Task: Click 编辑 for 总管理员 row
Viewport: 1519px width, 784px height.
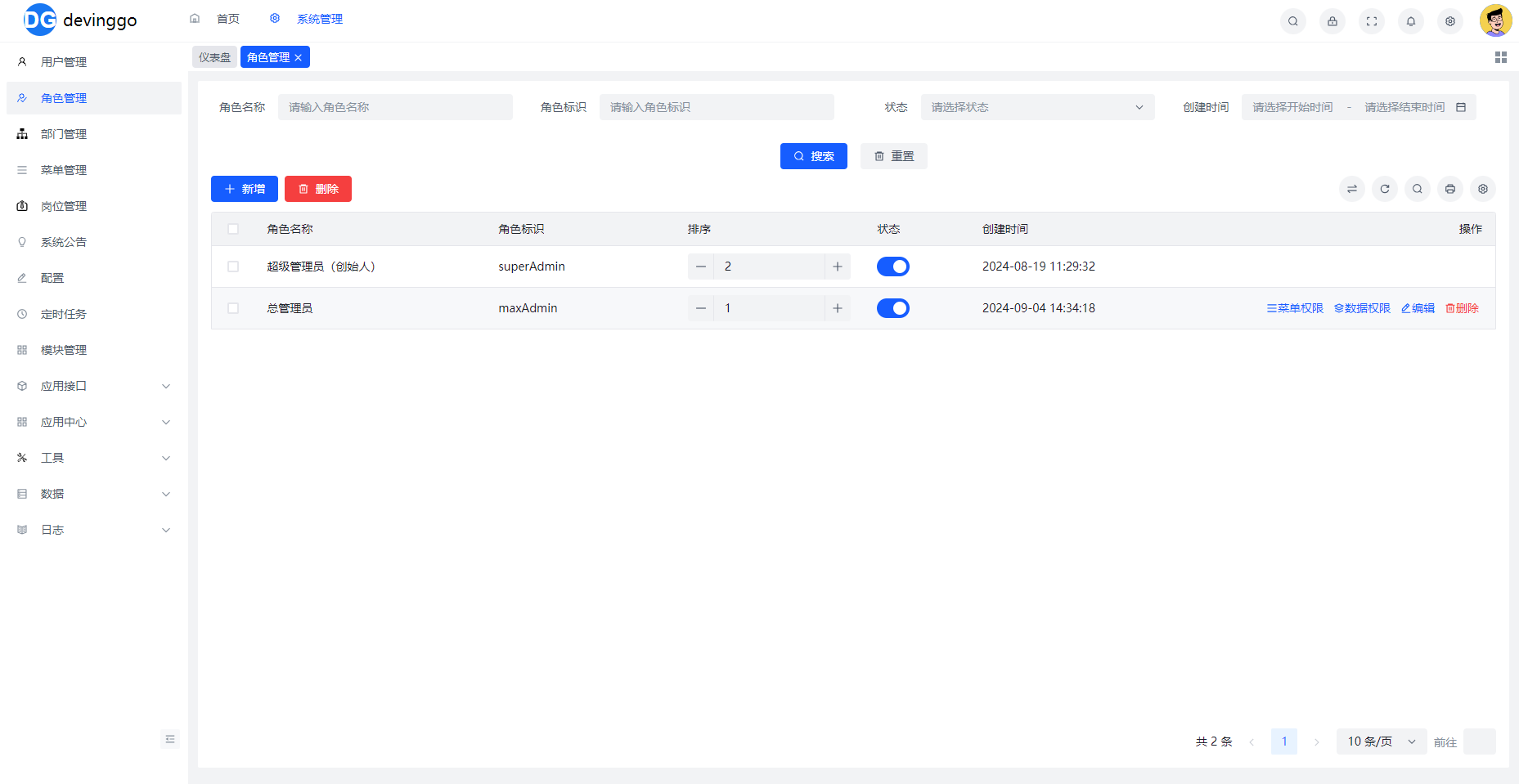Action: pos(1418,308)
